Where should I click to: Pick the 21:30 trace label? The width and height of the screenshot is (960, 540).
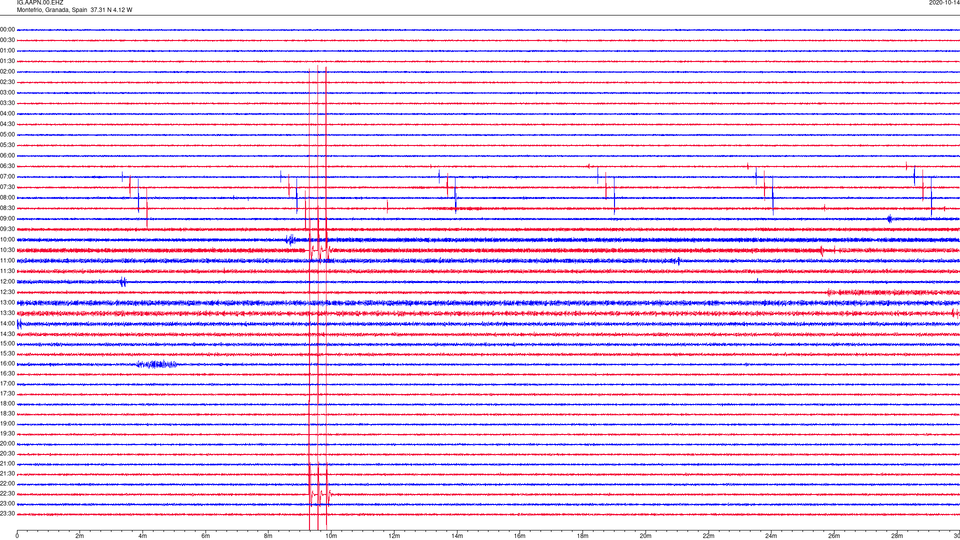tap(7, 474)
